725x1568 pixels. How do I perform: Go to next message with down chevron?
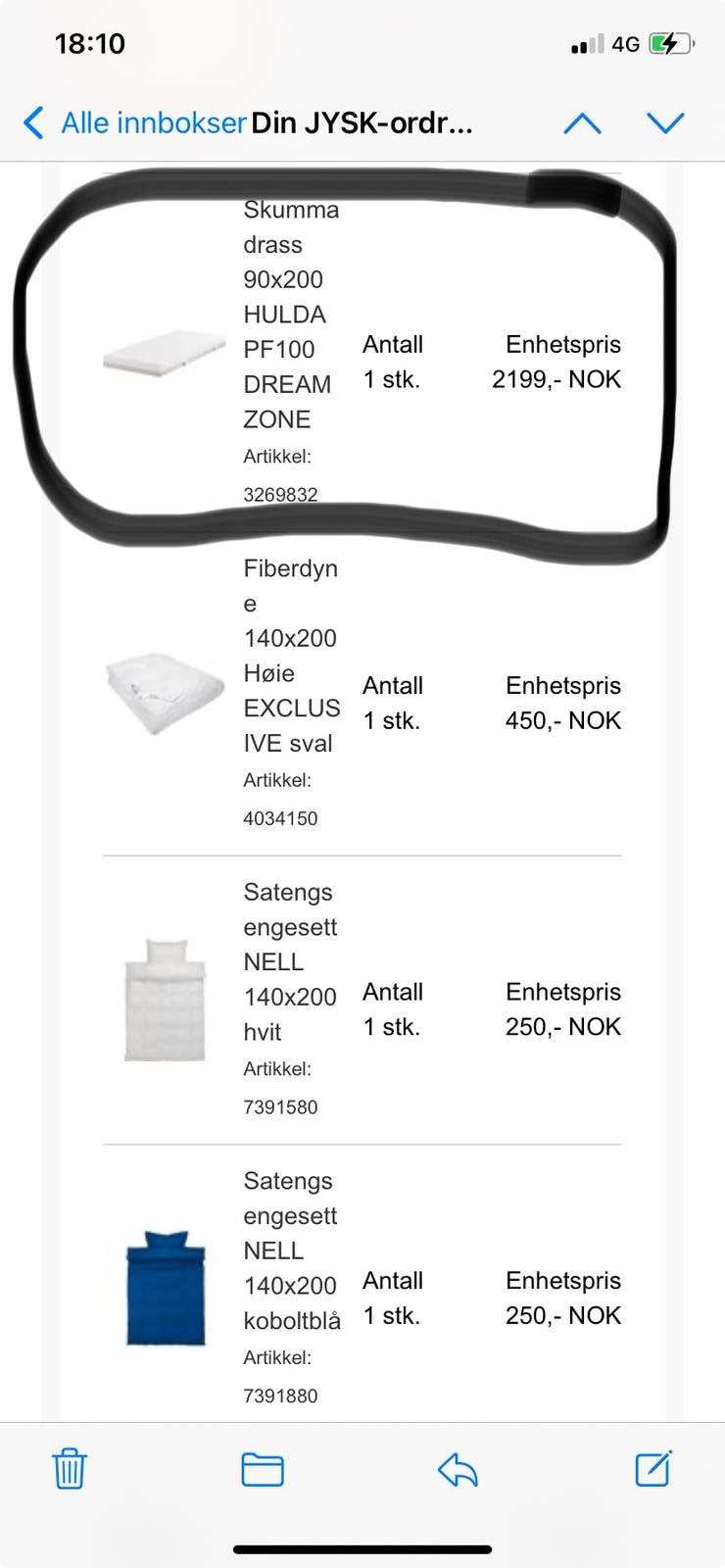point(665,122)
